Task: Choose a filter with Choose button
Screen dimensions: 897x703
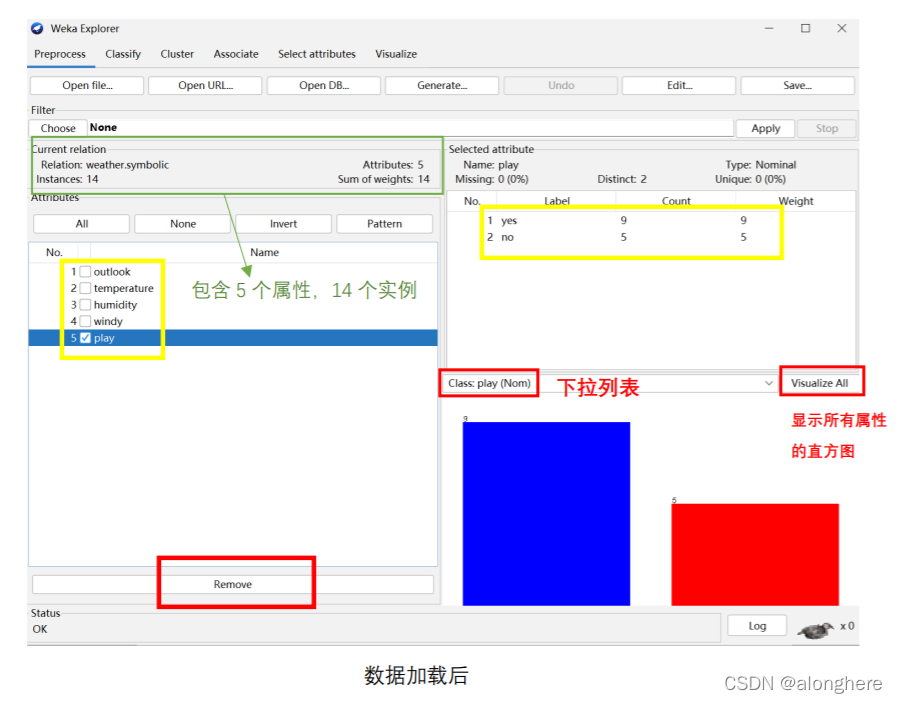Action: click(x=58, y=128)
